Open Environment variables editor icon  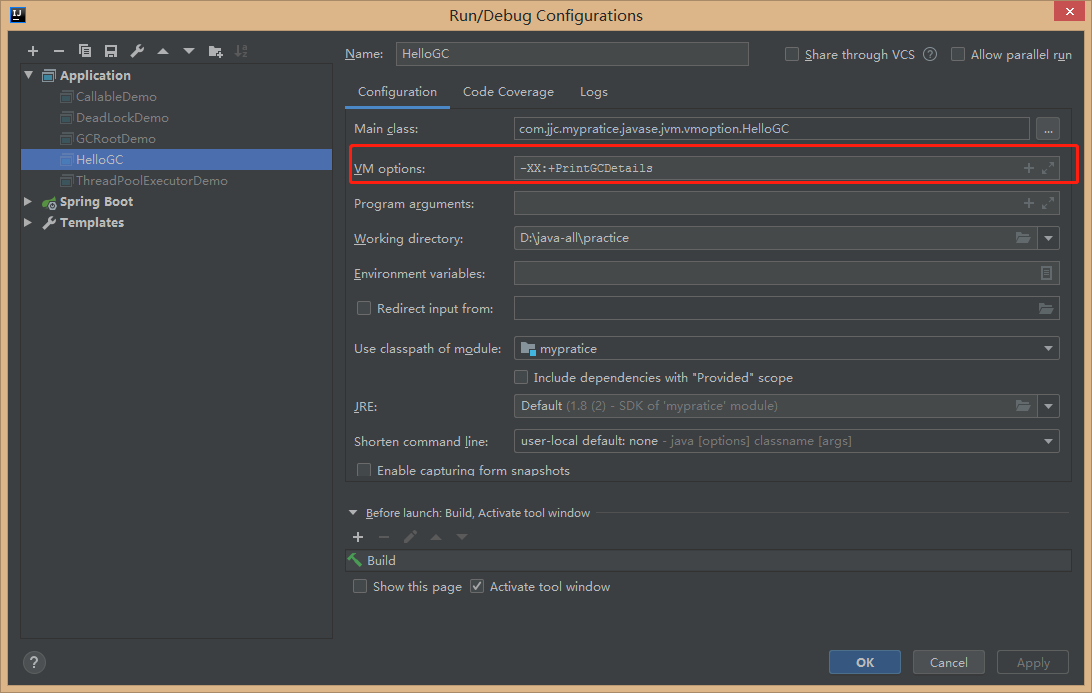point(1046,273)
